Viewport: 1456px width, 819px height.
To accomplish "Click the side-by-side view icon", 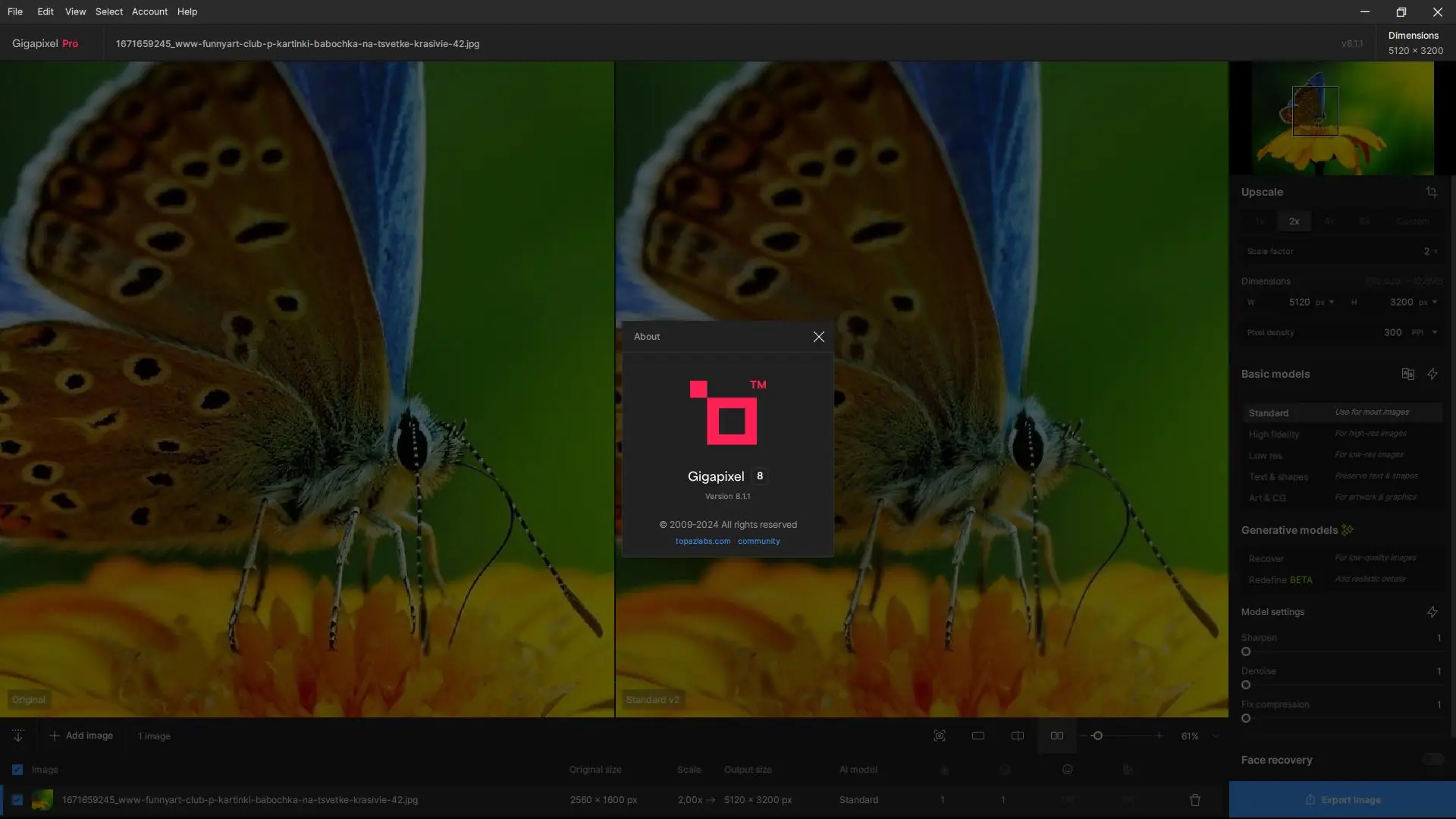I will point(1056,736).
